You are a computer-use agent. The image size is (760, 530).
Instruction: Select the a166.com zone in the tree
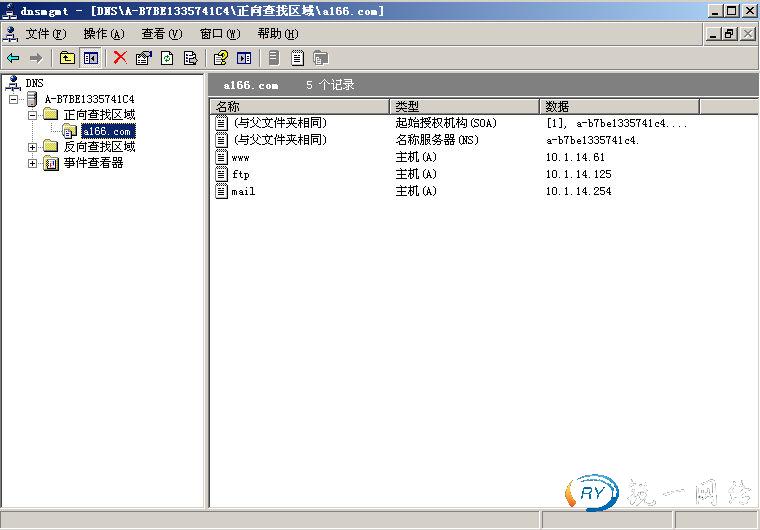[x=108, y=131]
